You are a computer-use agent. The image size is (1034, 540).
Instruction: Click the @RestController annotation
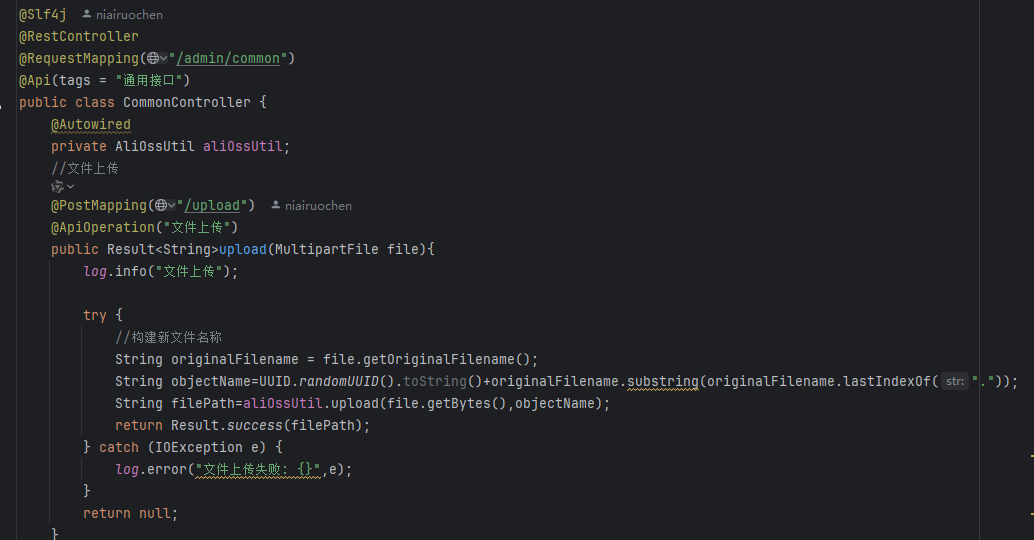[79, 36]
